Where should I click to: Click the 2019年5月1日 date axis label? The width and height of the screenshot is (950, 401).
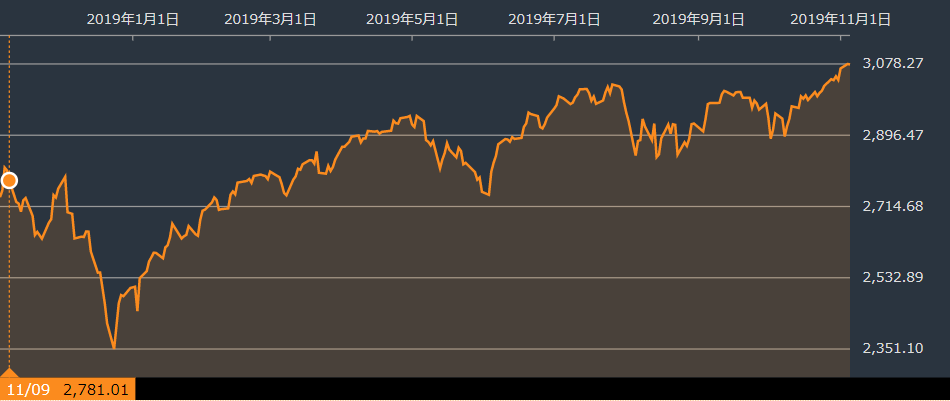pos(412,19)
